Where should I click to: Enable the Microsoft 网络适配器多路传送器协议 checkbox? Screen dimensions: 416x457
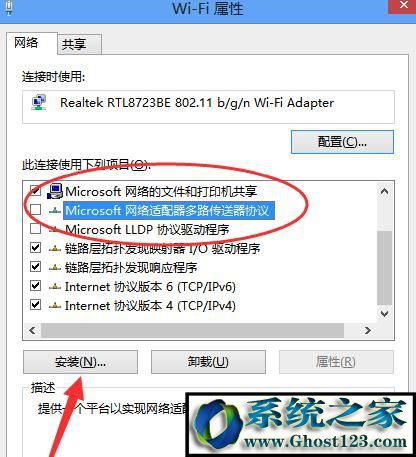pyautogui.click(x=35, y=210)
